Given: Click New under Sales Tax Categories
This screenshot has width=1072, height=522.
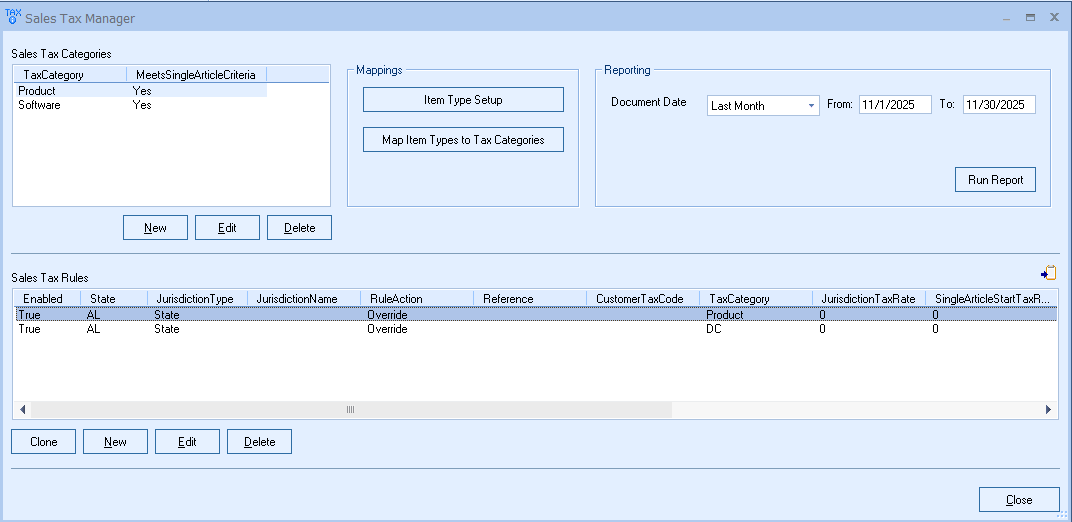Looking at the screenshot, I should coord(155,228).
